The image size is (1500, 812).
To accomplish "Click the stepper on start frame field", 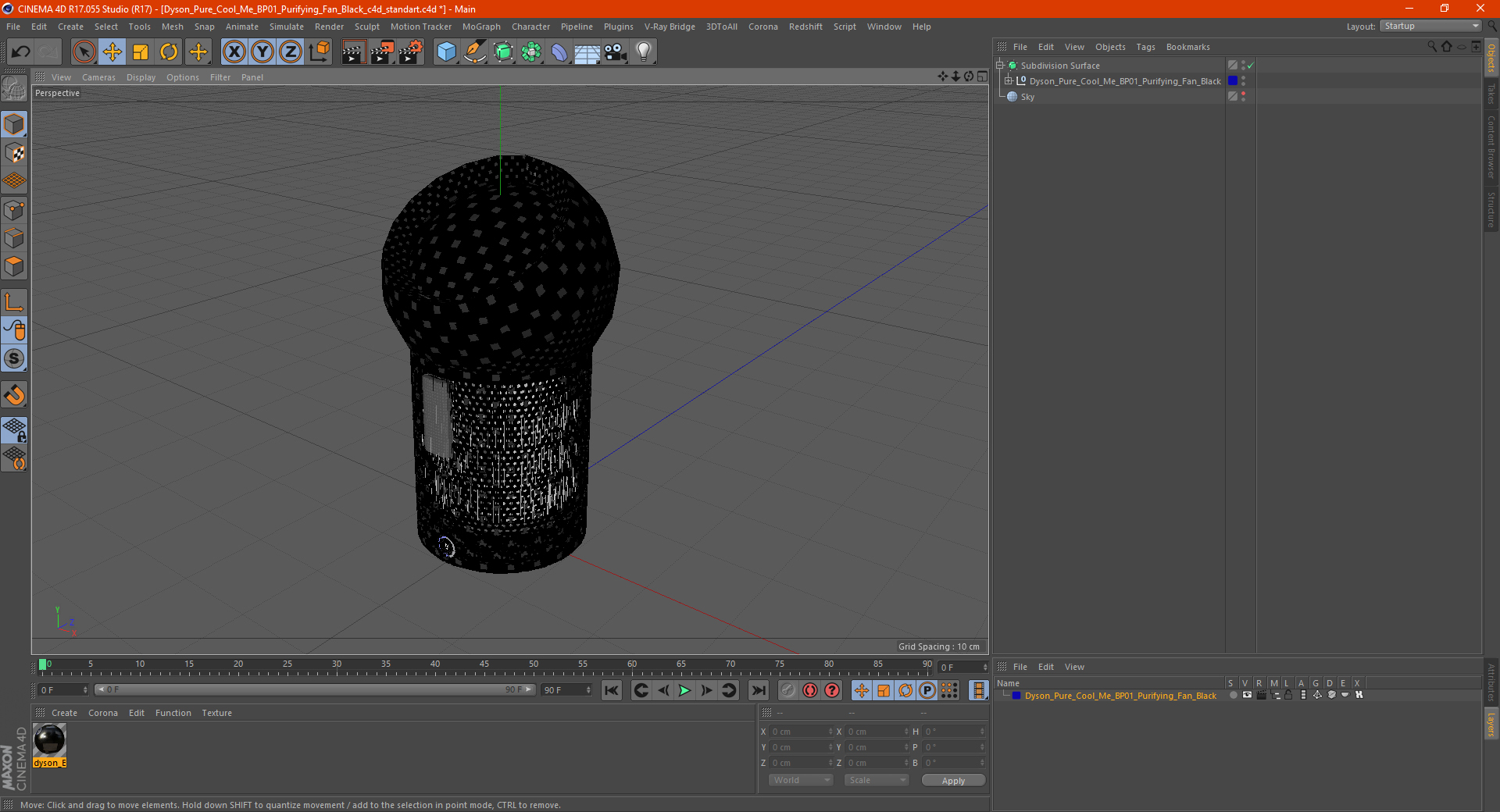I will [x=85, y=690].
